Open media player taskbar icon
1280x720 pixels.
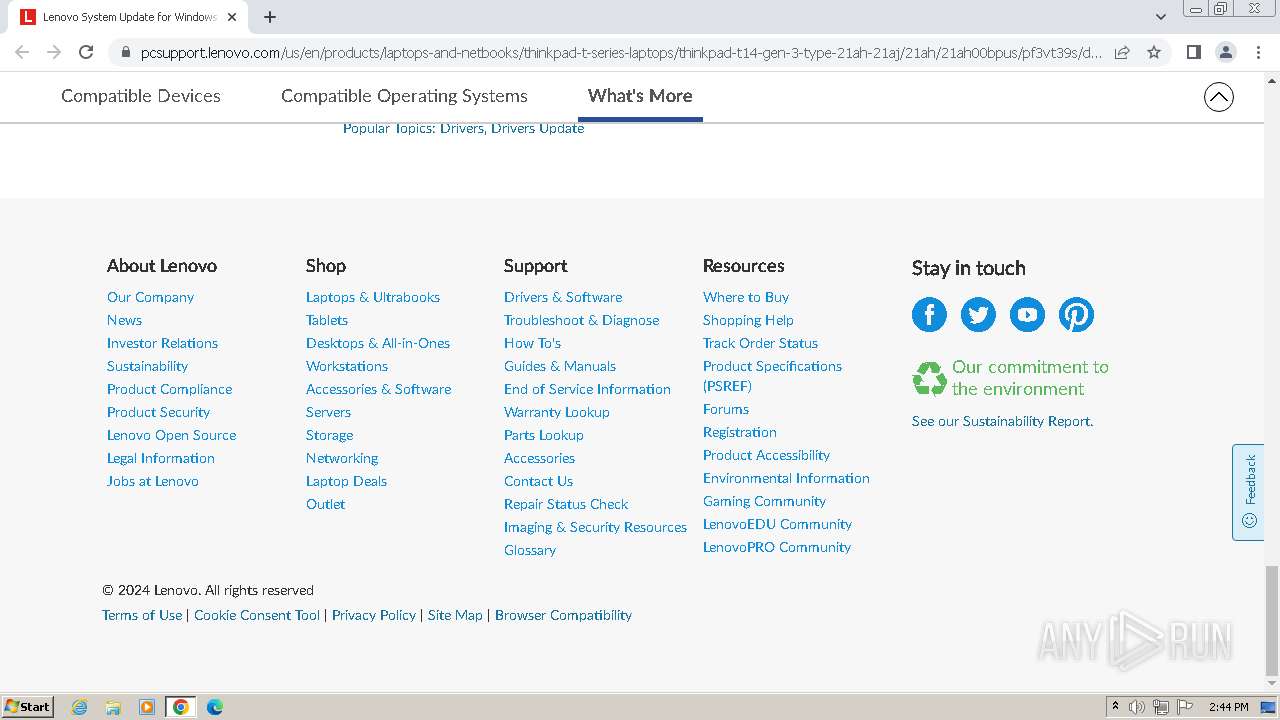[x=147, y=707]
